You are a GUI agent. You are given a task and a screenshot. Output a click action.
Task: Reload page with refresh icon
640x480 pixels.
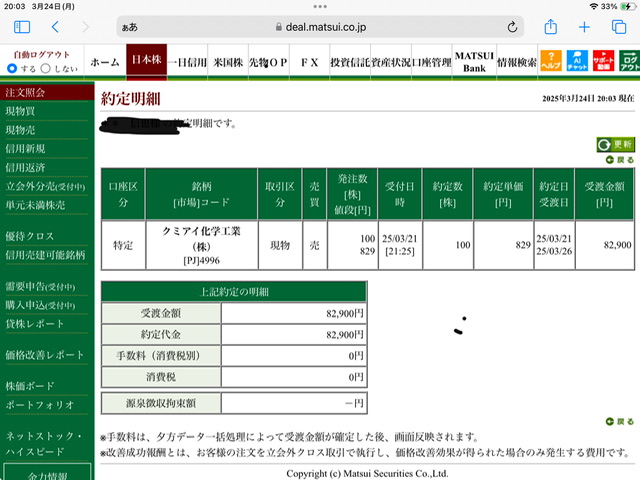click(x=512, y=27)
